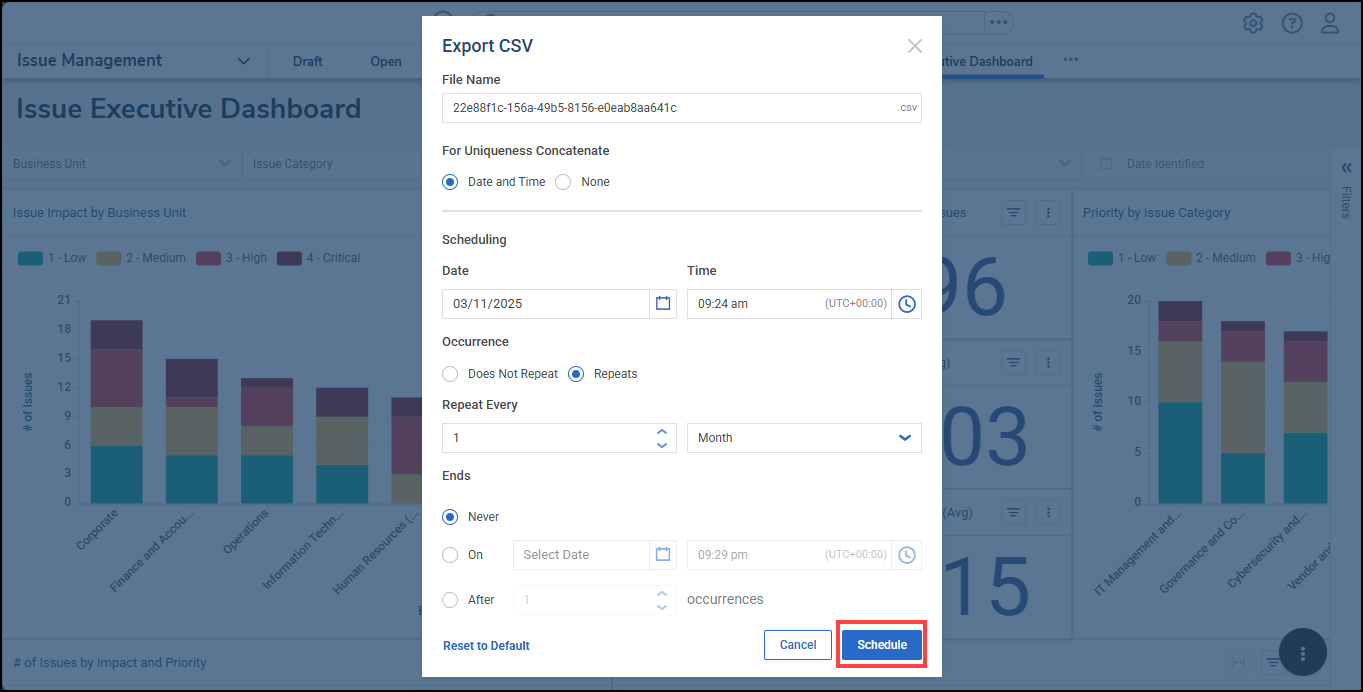Select the Date and Time radio option
1363x692 pixels.
(451, 182)
